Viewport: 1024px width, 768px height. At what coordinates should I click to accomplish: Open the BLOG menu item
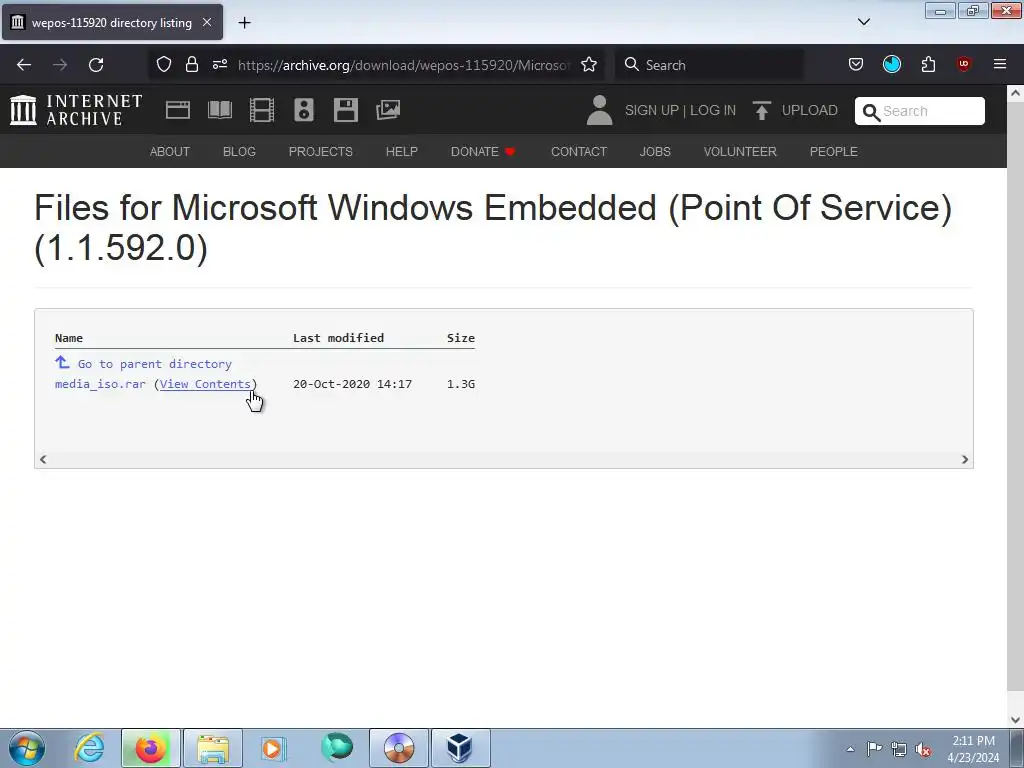239,152
